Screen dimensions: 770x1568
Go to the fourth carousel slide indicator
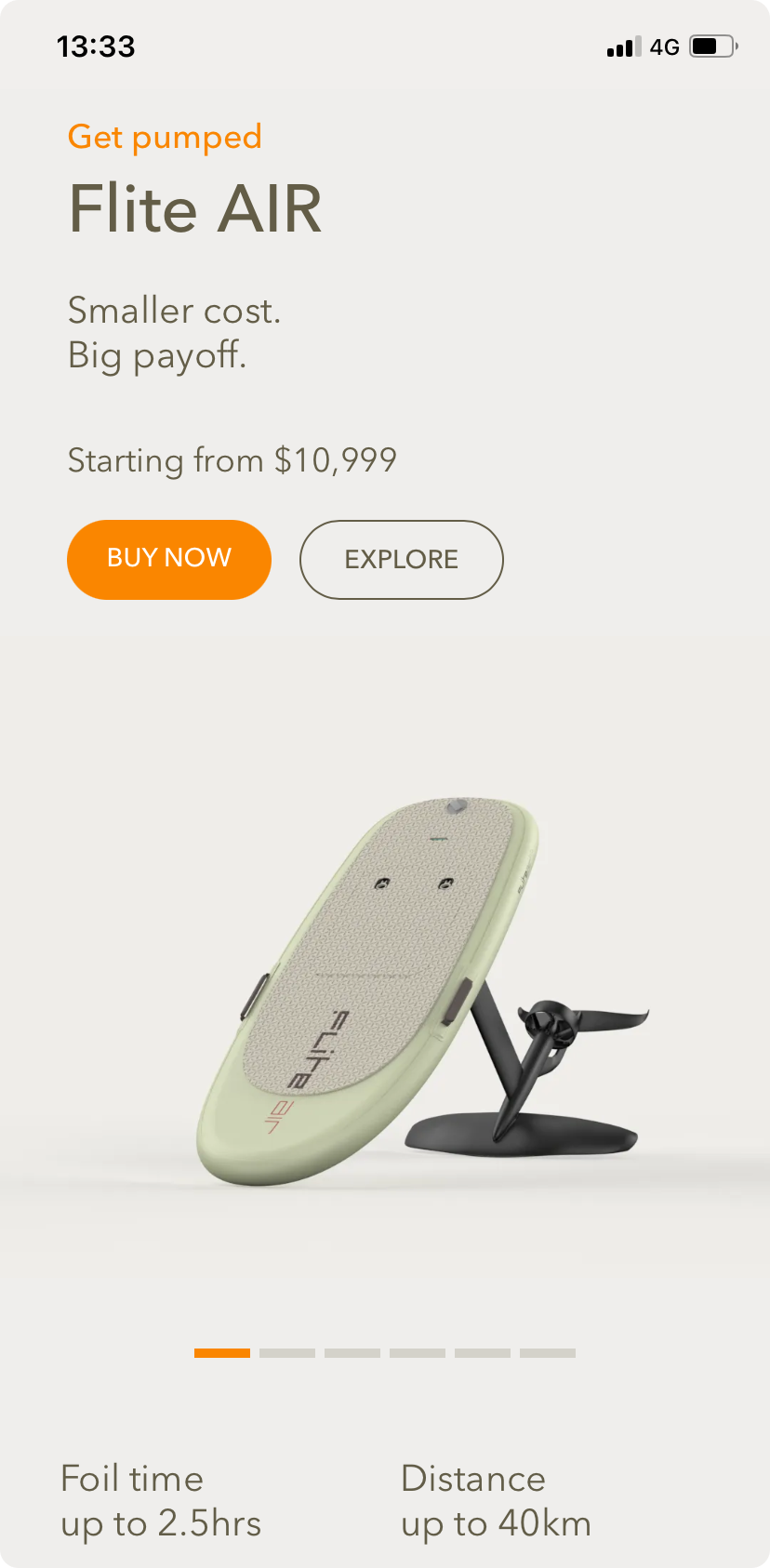pyautogui.click(x=418, y=1353)
